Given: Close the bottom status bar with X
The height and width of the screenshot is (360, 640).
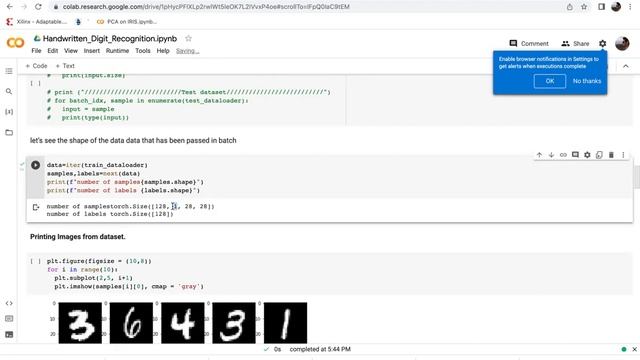Looking at the screenshot, I should (x=634, y=349).
